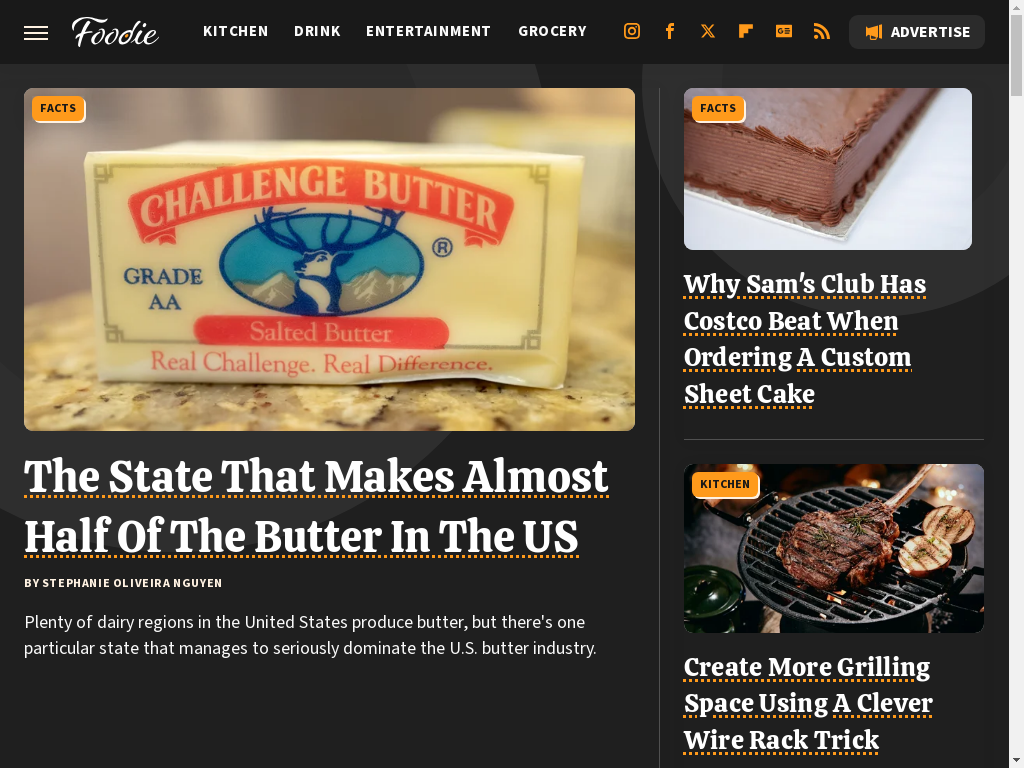
Task: Select the Entertainment nav item
Action: [428, 31]
